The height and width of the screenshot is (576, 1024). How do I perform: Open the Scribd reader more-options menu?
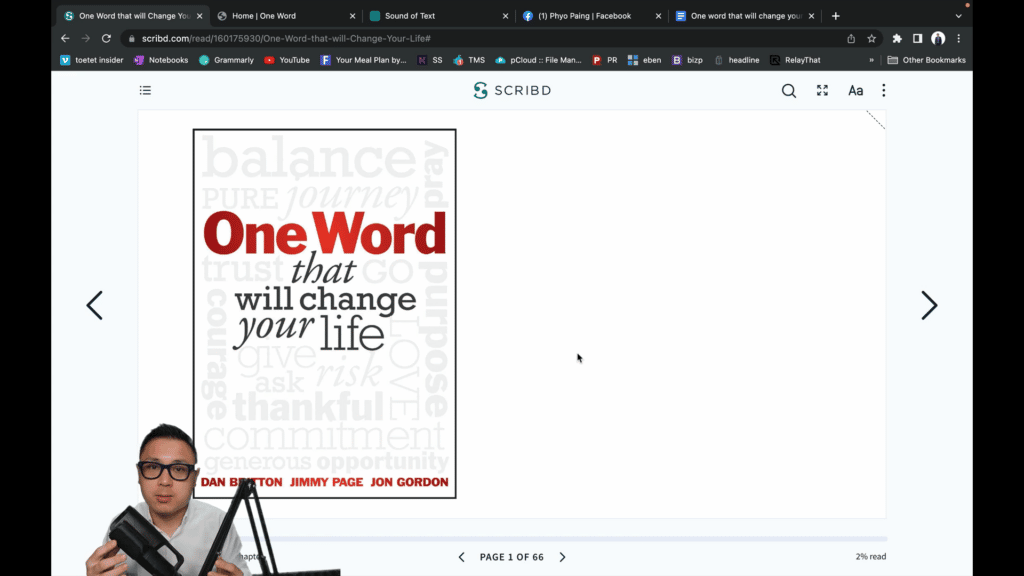(x=884, y=90)
